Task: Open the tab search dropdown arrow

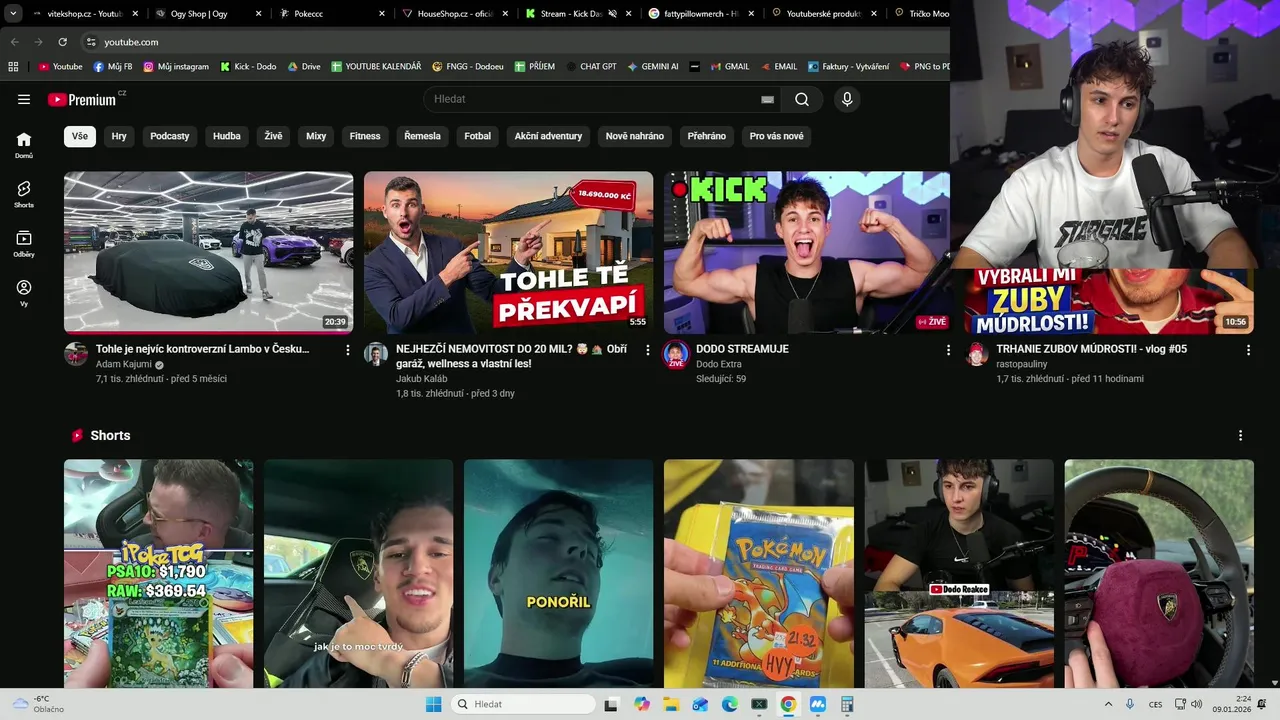Action: (x=13, y=13)
